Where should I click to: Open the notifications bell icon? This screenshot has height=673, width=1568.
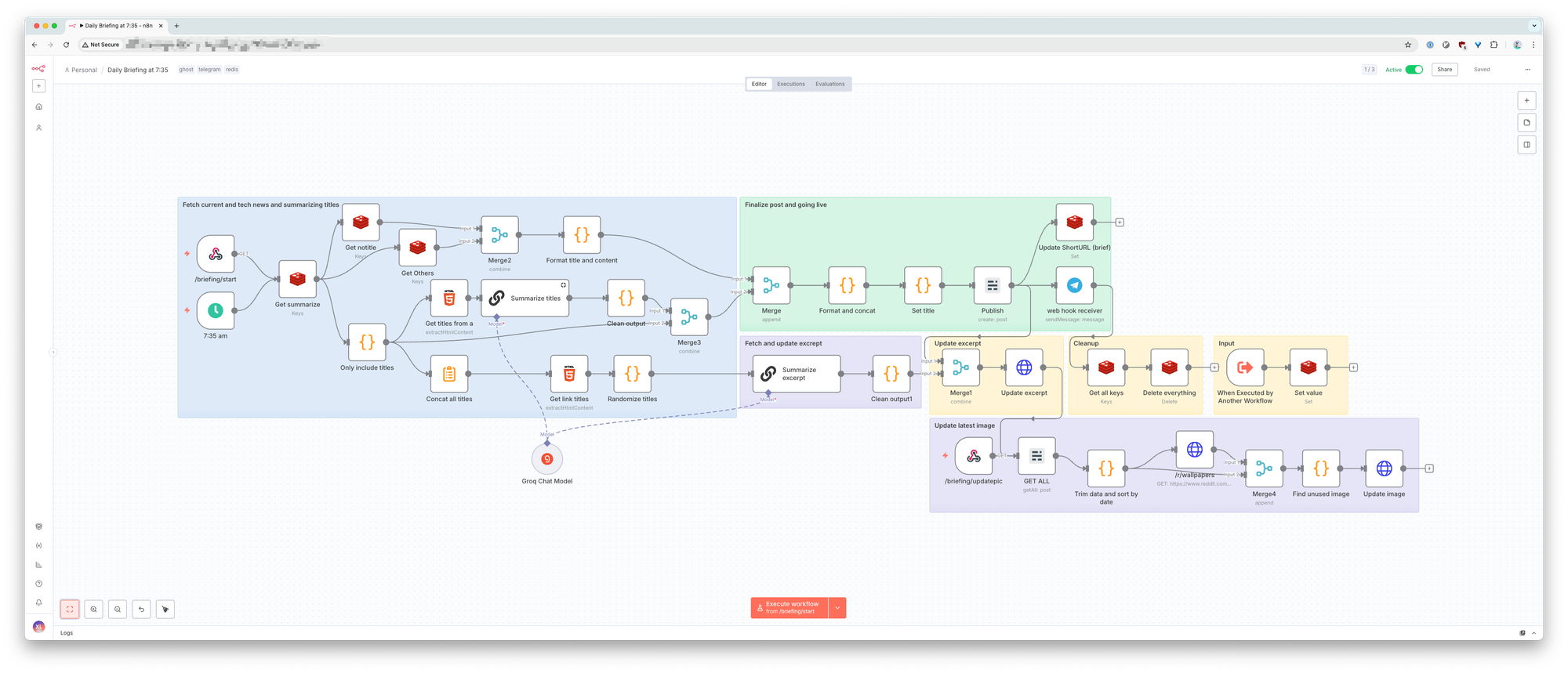click(x=38, y=602)
